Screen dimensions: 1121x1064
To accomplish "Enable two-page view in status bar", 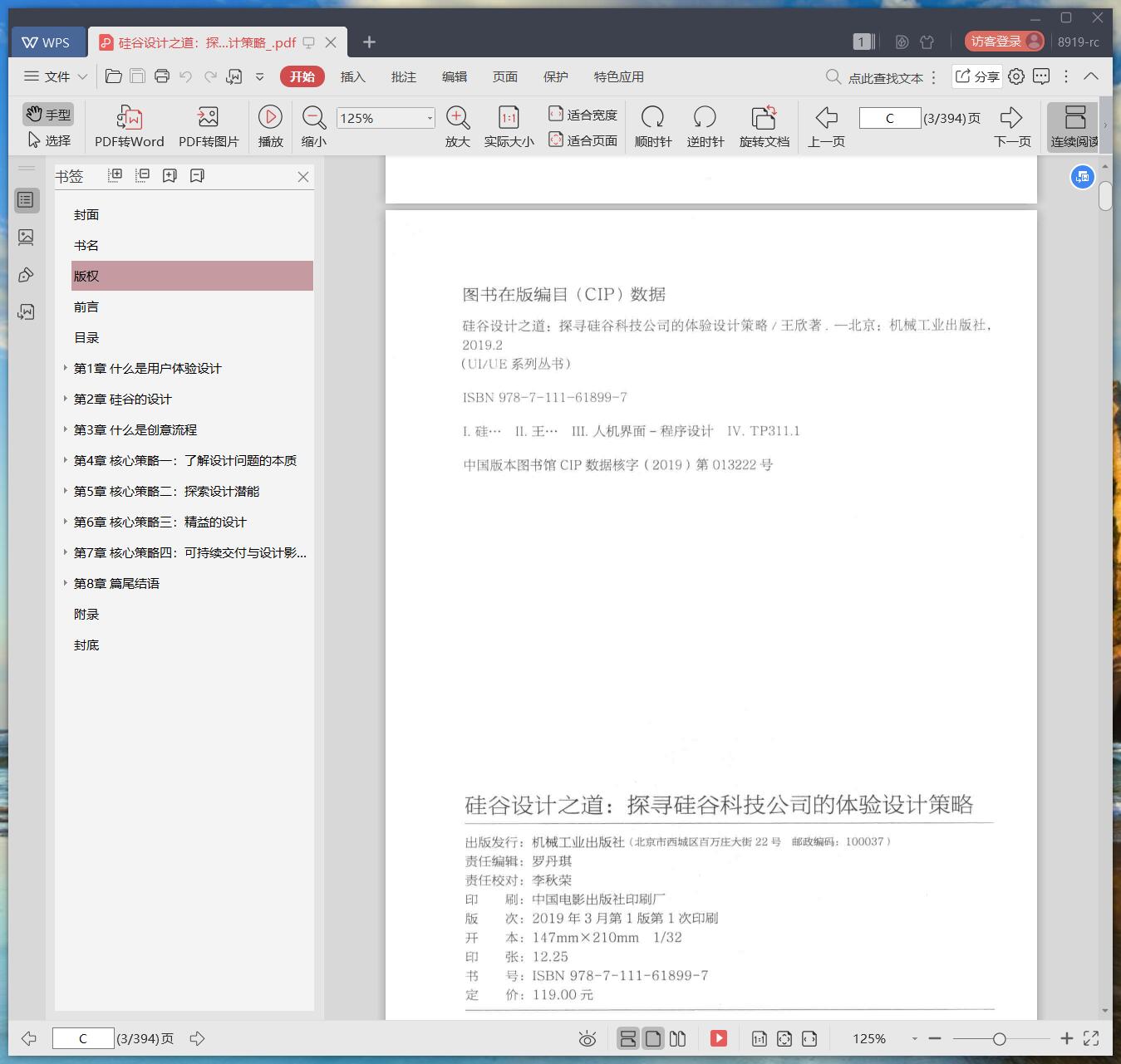I will [x=677, y=1038].
